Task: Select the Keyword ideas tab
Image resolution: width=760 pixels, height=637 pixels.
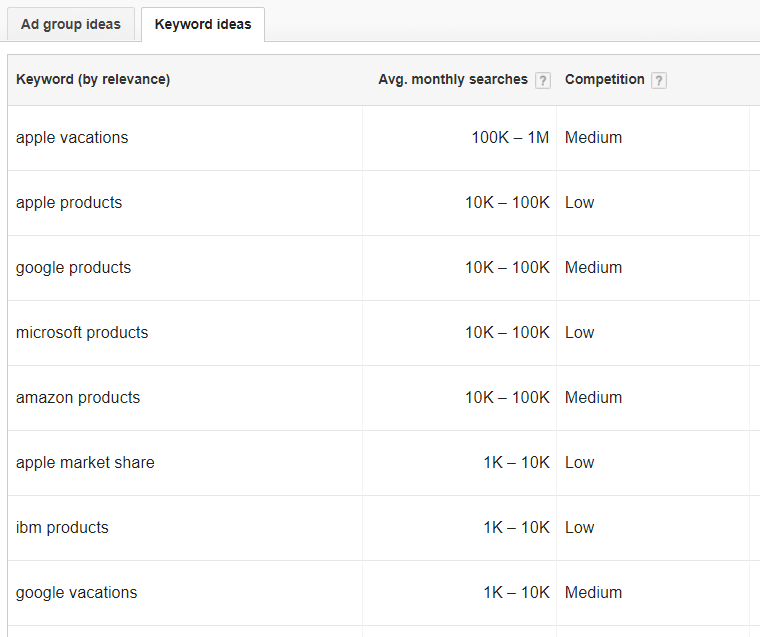Action: (203, 24)
